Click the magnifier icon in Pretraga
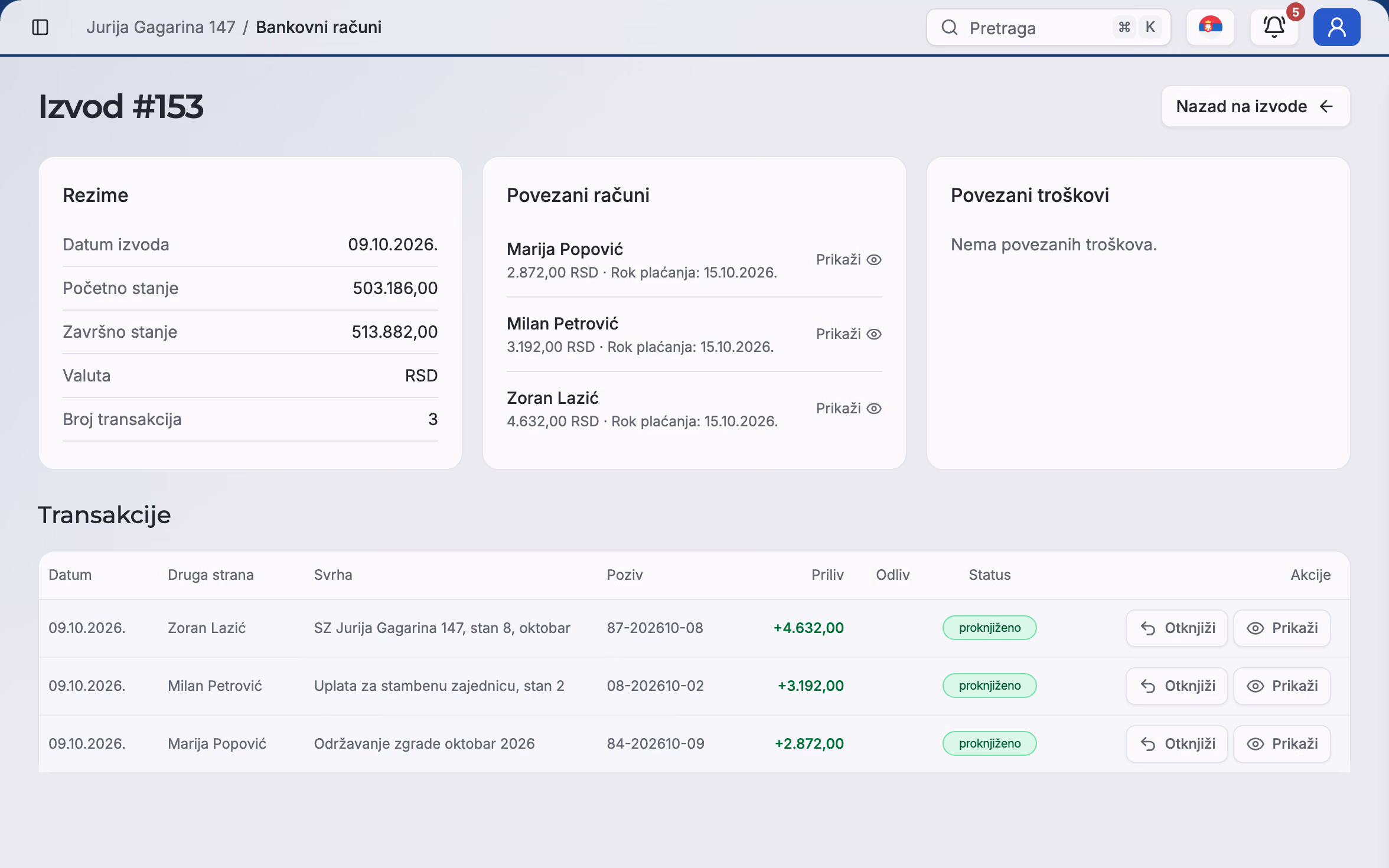1389x868 pixels. click(949, 27)
